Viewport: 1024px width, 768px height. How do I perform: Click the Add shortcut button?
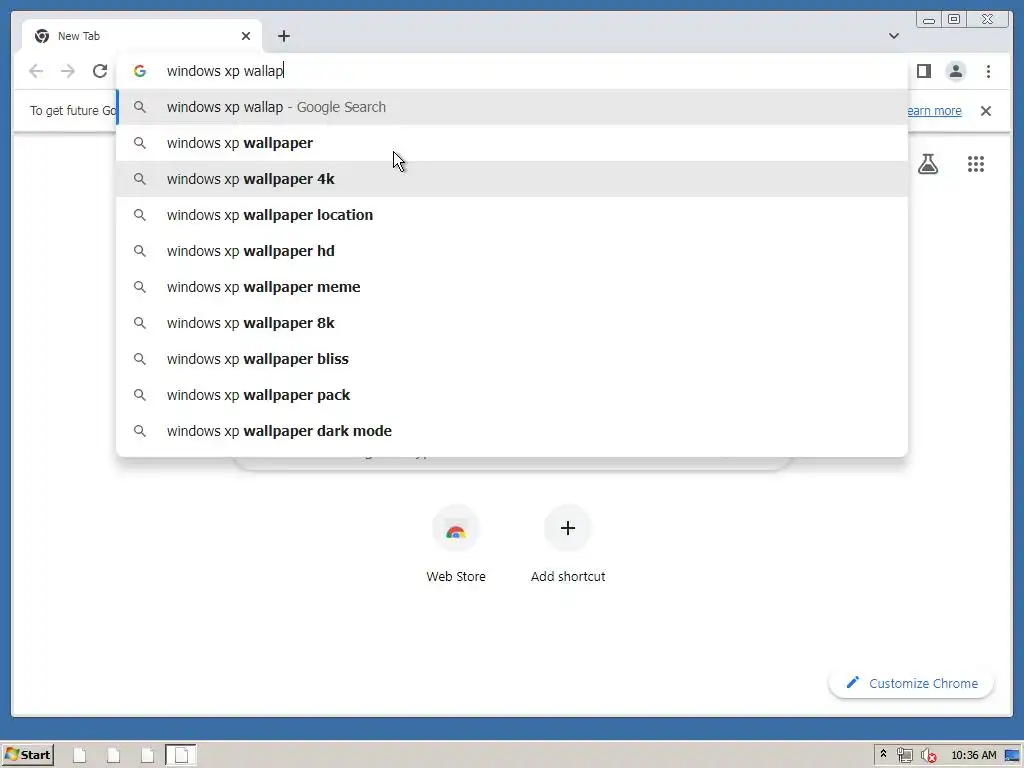pyautogui.click(x=568, y=544)
